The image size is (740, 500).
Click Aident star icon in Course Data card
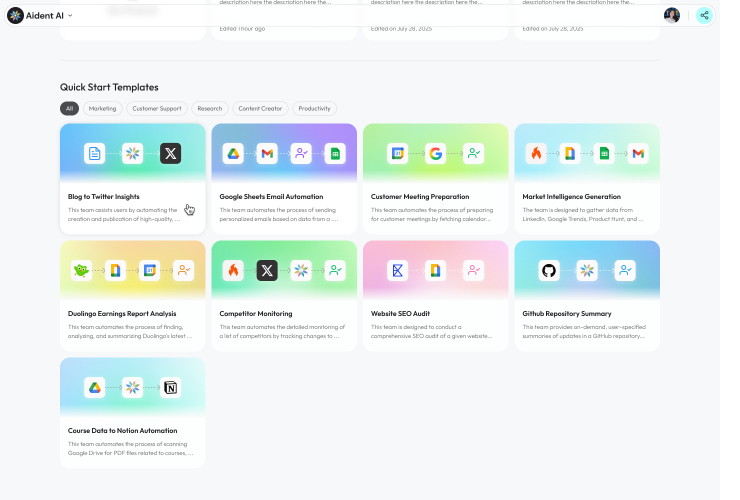(133, 388)
